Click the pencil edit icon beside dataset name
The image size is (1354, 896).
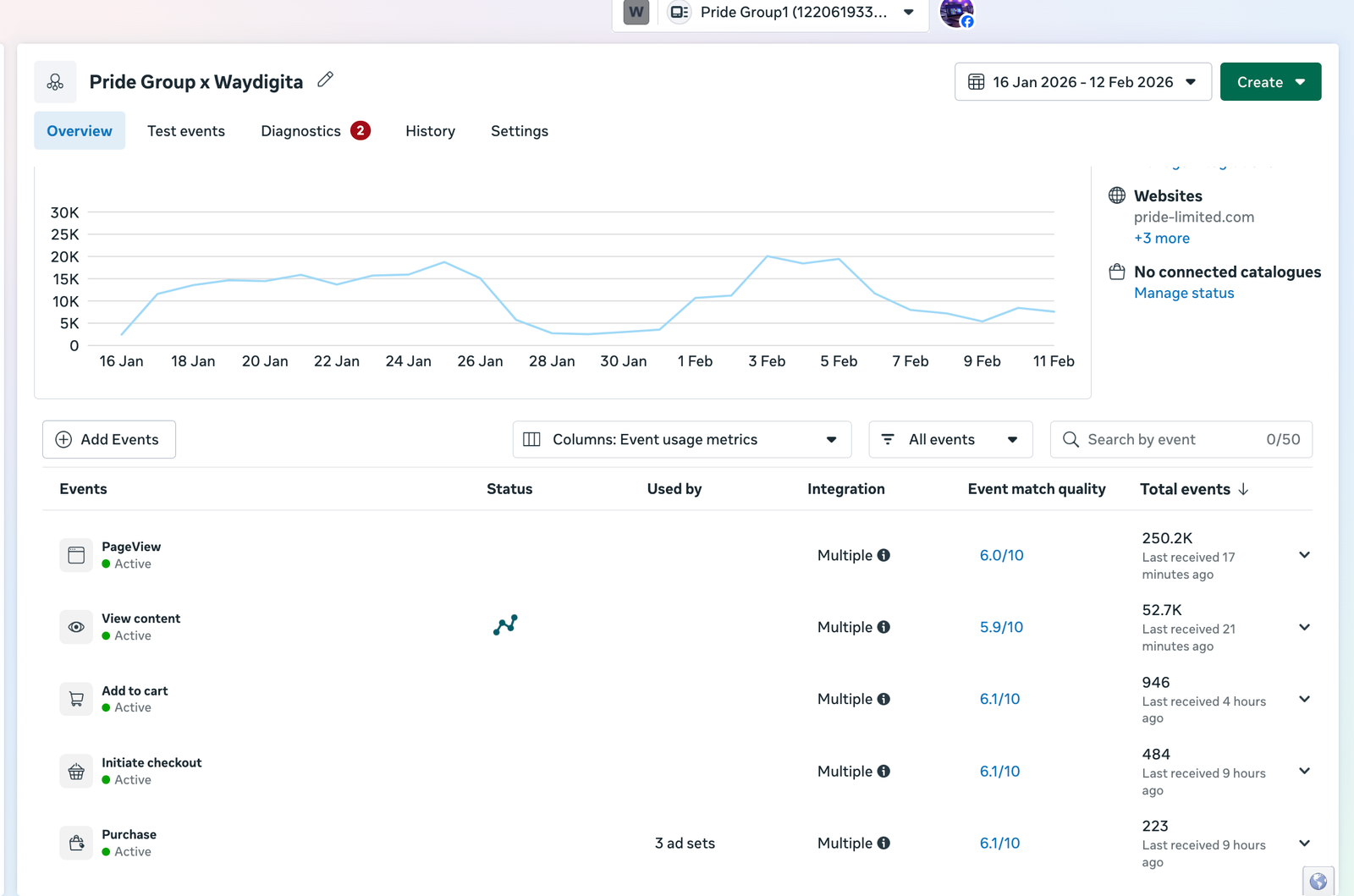[325, 80]
